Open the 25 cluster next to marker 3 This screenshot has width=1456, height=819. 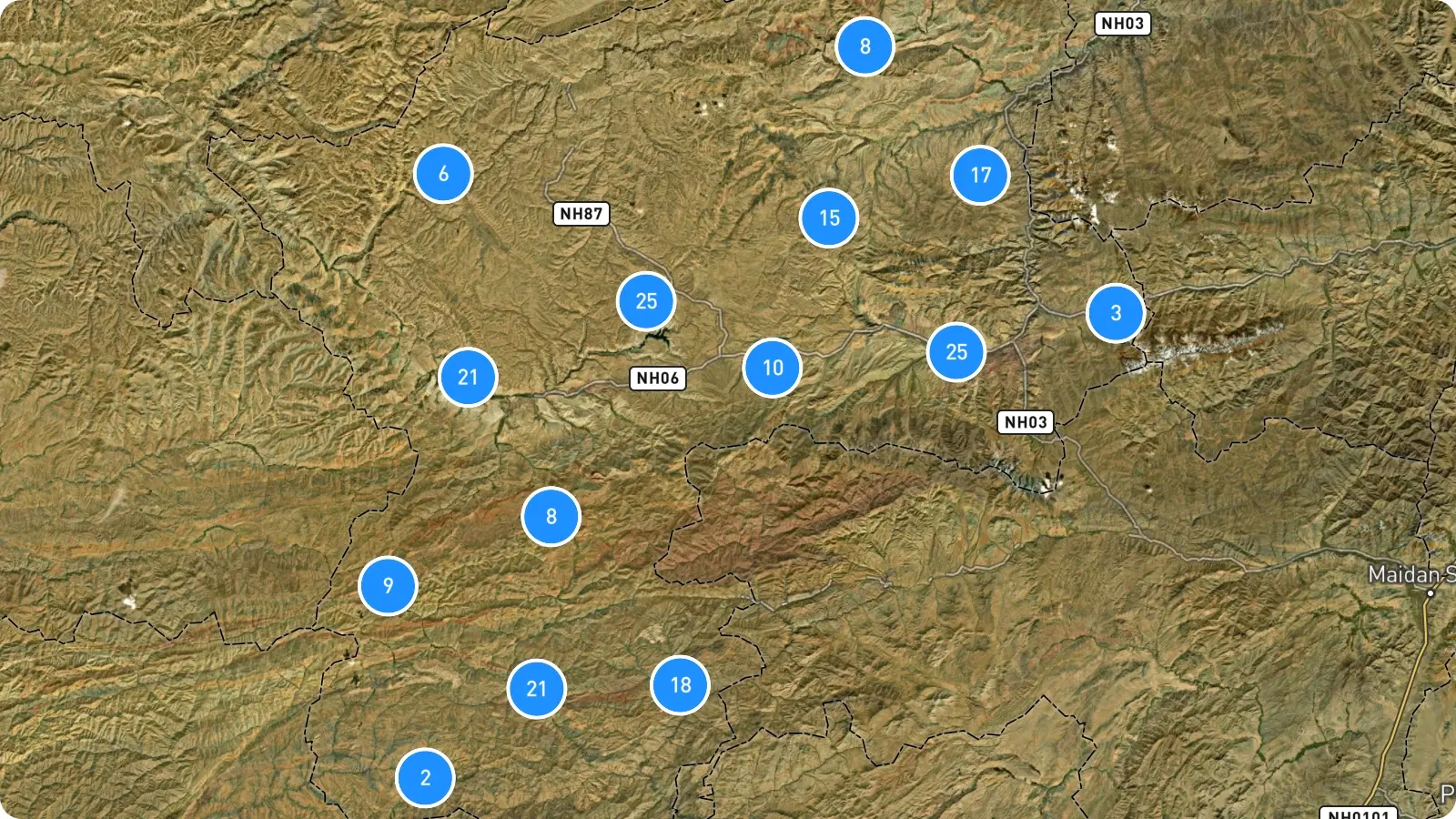(956, 351)
